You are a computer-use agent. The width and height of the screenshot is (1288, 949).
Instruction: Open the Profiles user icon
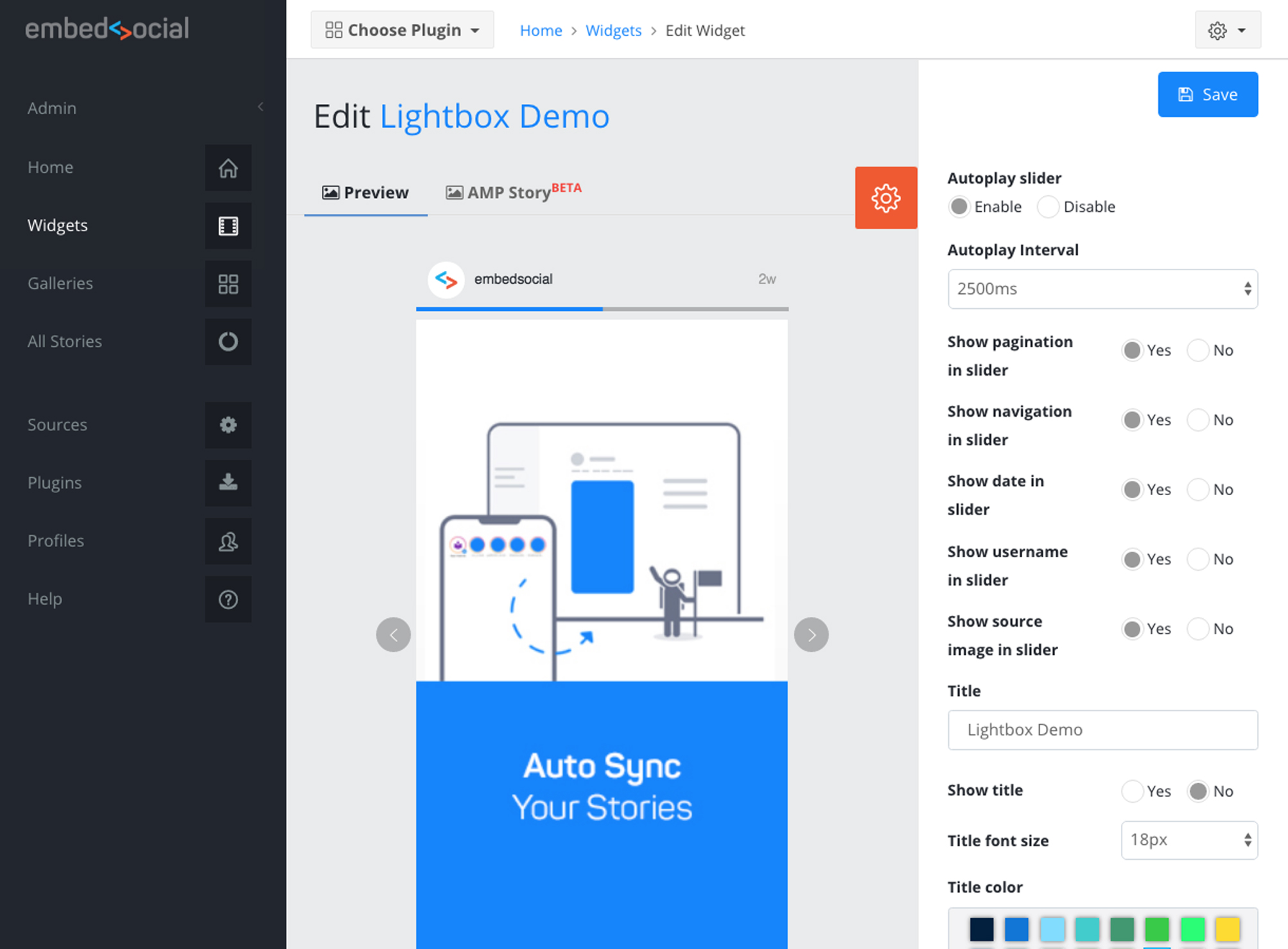tap(228, 541)
